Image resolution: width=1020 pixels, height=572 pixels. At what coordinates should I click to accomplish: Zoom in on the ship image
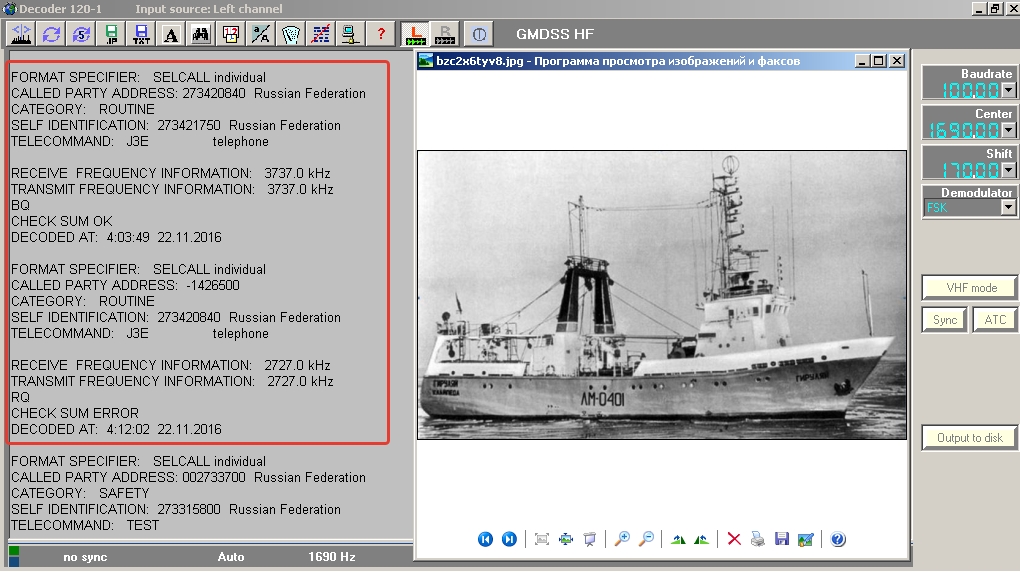pyautogui.click(x=622, y=539)
